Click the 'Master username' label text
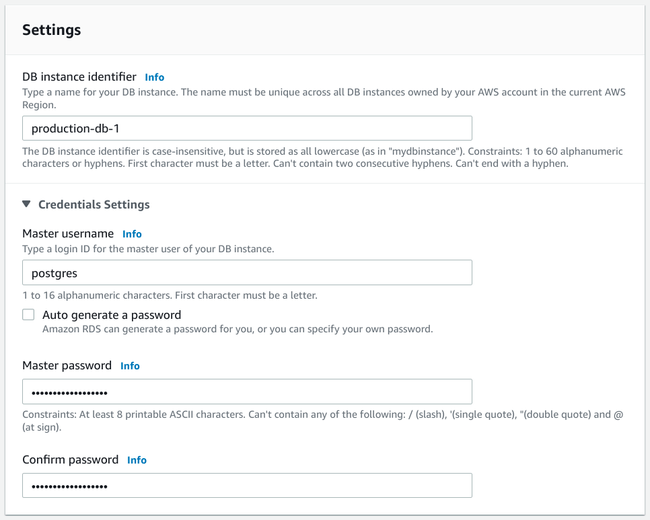 point(67,234)
